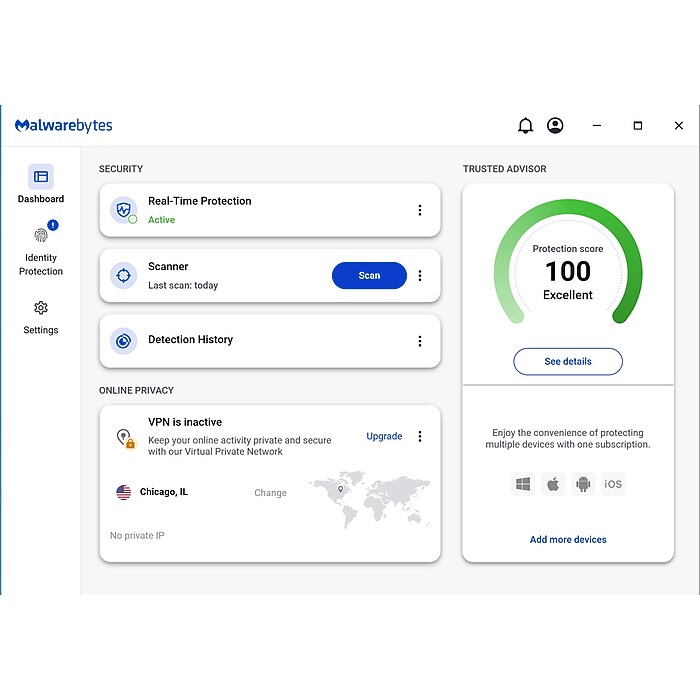Select the Windows platform icon
This screenshot has height=700, width=700.
[x=523, y=484]
